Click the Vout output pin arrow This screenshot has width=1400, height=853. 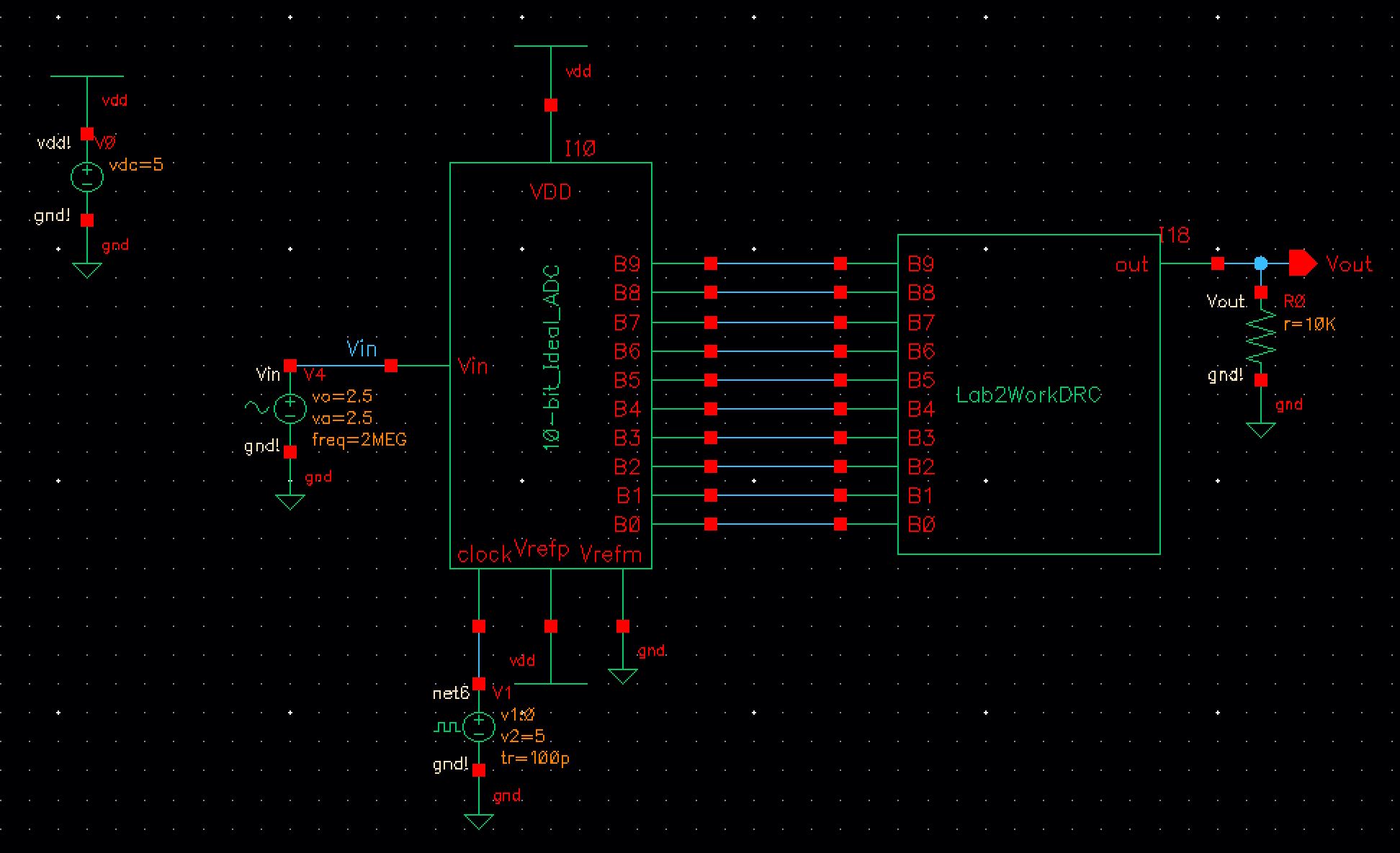coord(1303,263)
